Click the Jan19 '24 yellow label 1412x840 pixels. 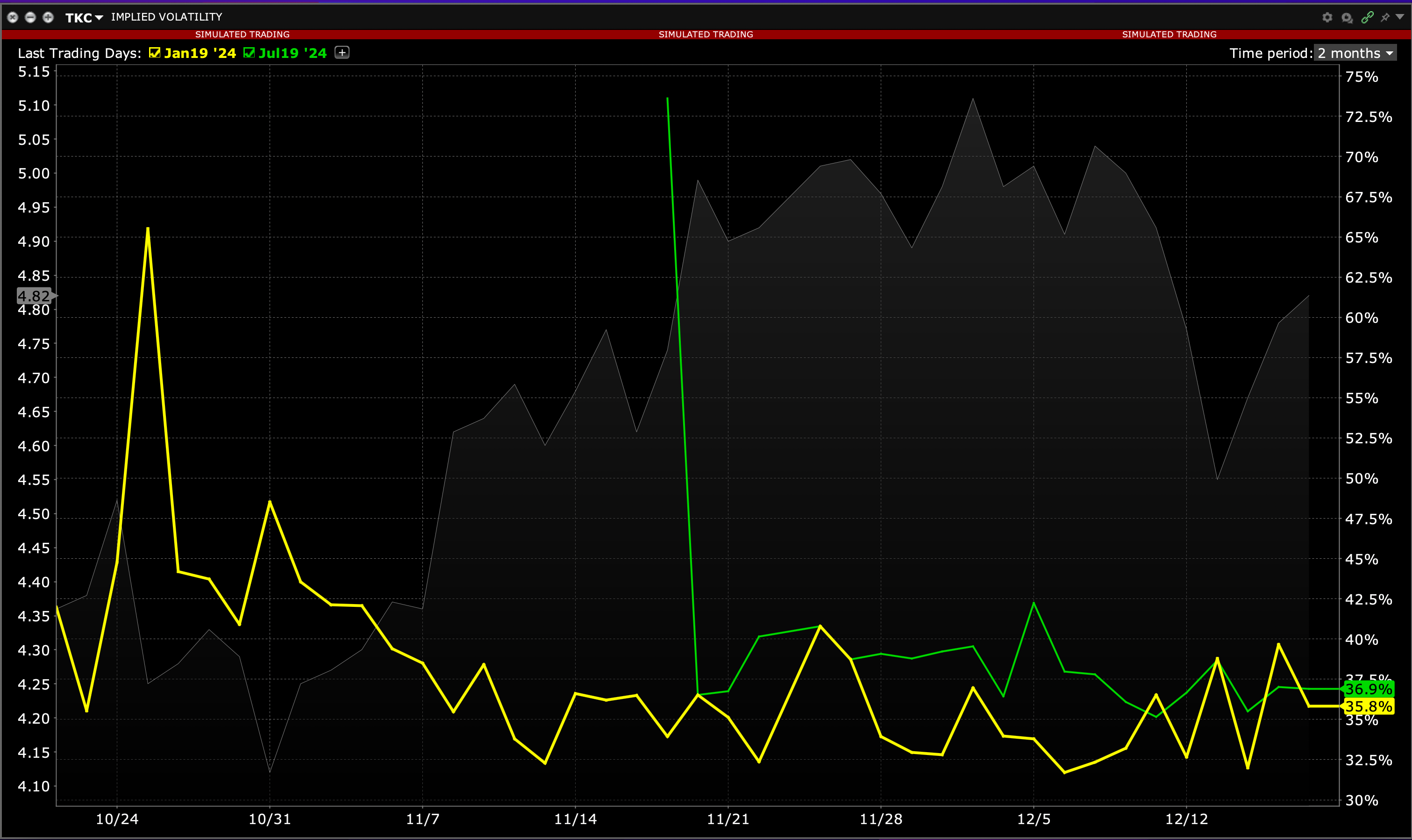point(200,53)
